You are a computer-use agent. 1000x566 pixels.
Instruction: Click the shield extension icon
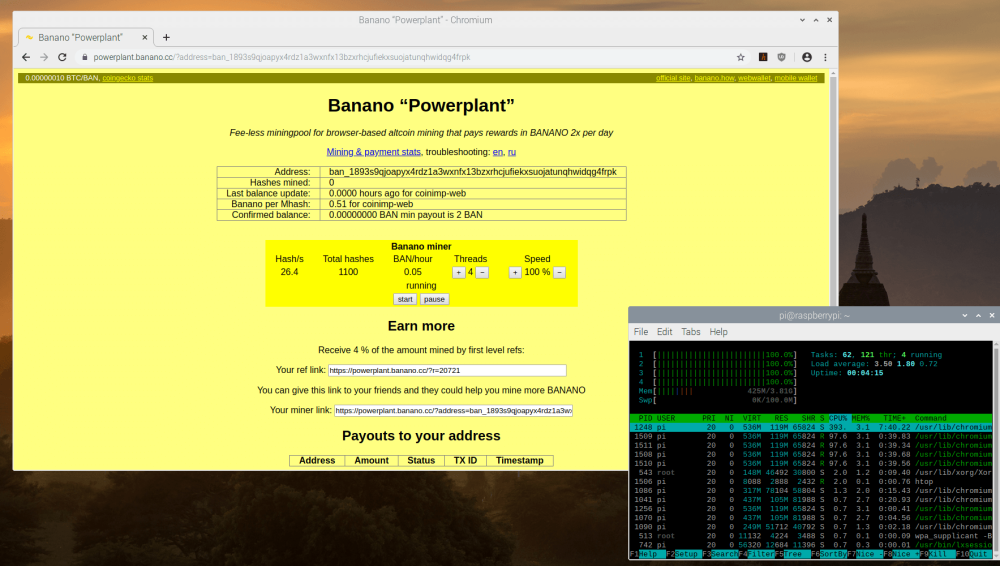point(781,57)
